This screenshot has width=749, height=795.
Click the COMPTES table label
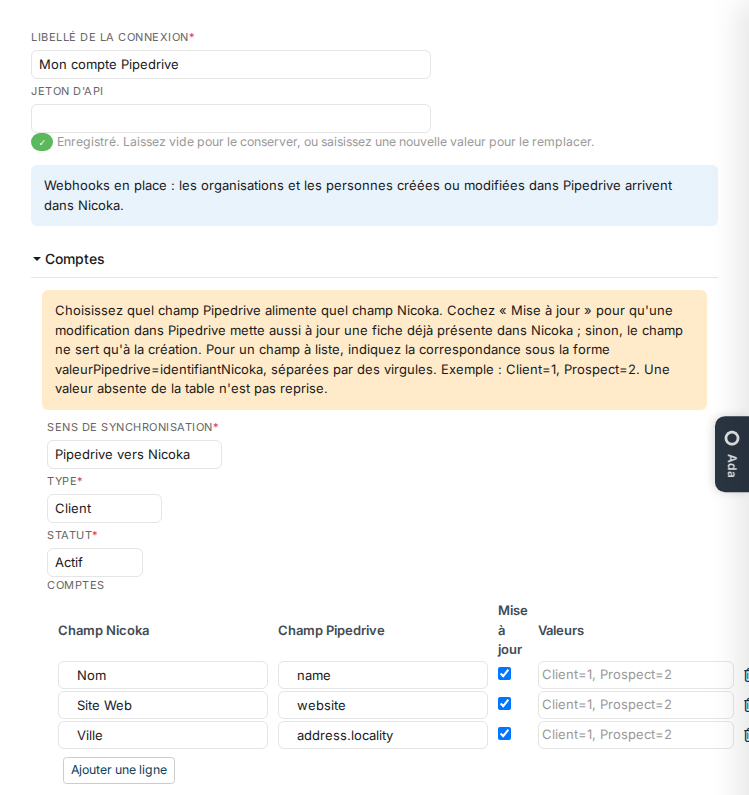point(76,585)
